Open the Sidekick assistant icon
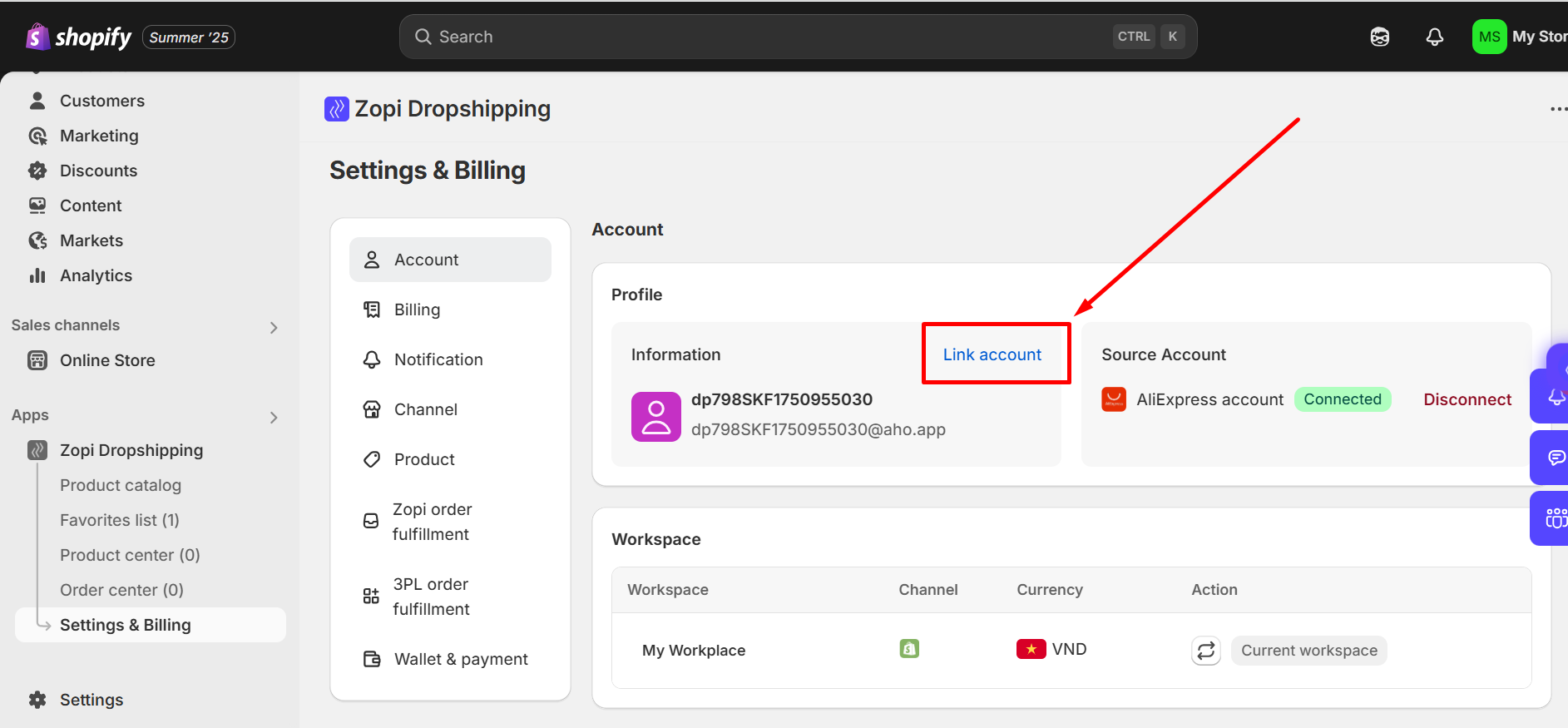This screenshot has height=728, width=1568. [x=1380, y=37]
